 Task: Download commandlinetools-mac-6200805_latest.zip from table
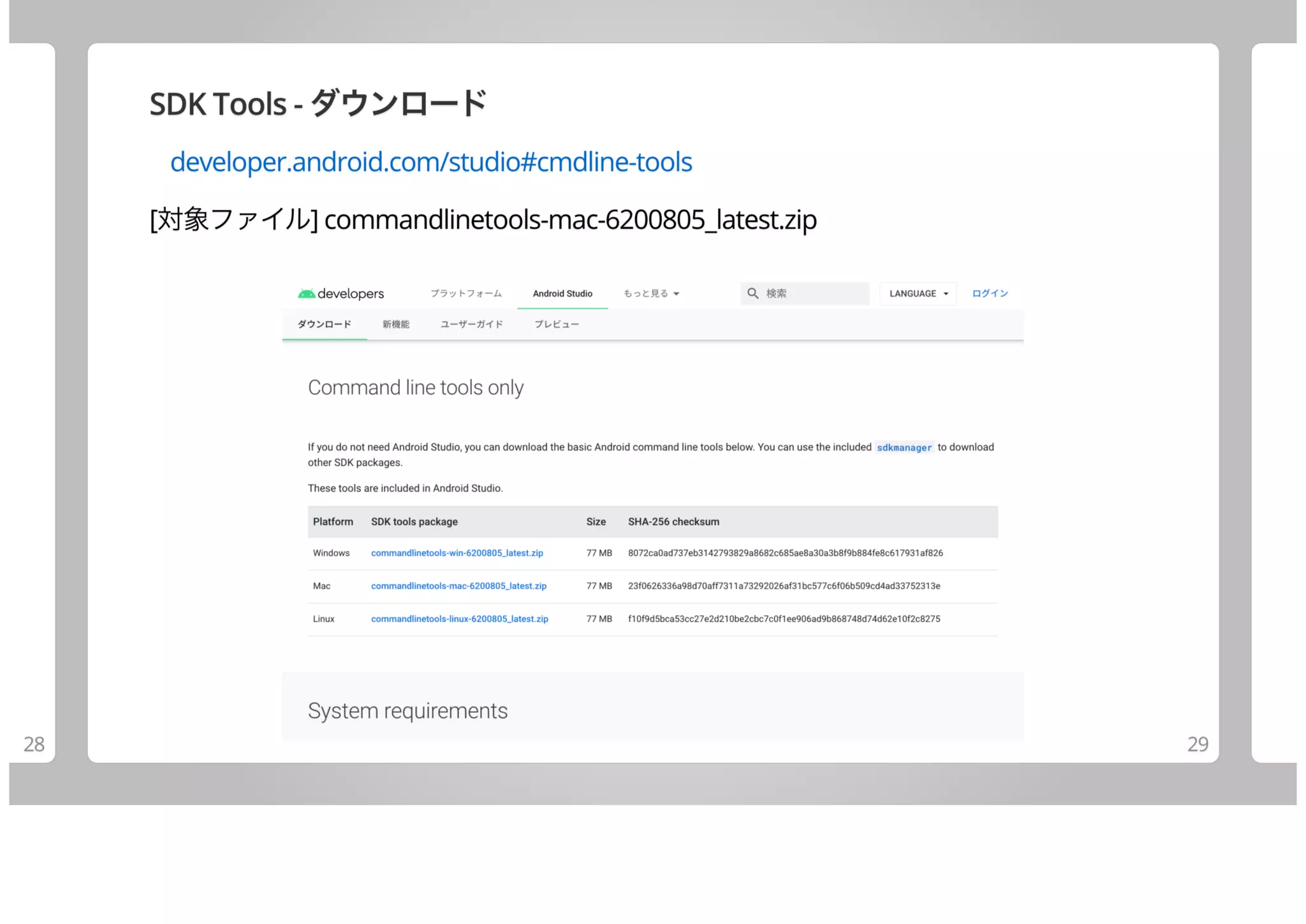(459, 586)
